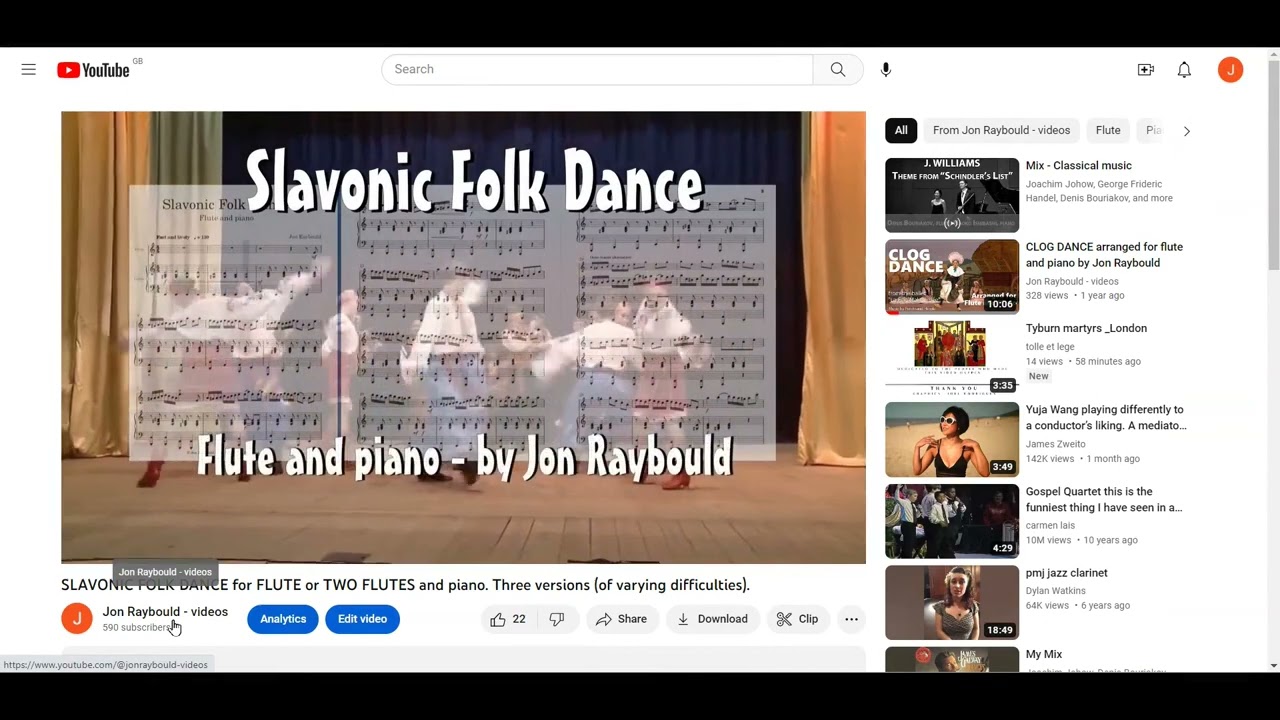Open Analytics for this video
The height and width of the screenshot is (720, 1280).
tap(283, 619)
